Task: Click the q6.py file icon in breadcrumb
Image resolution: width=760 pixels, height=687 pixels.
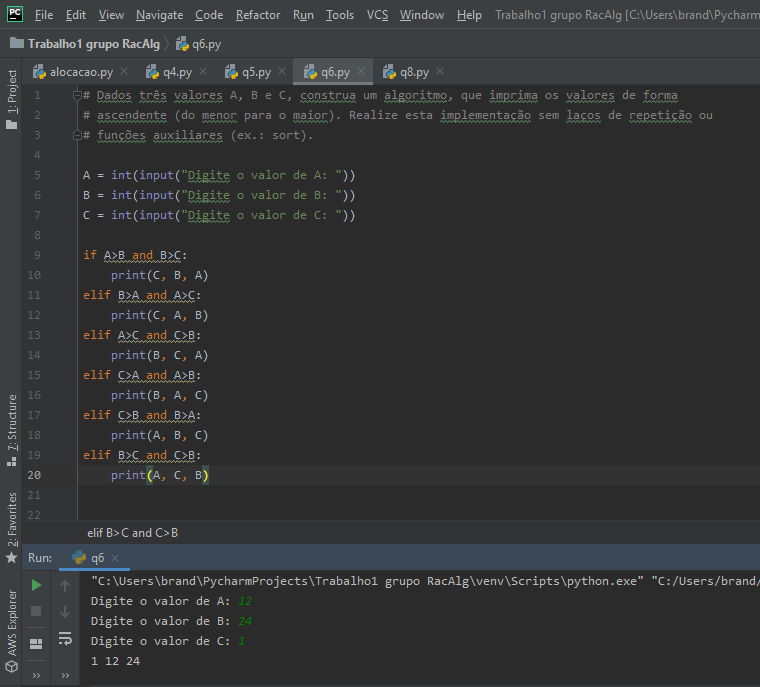Action: pyautogui.click(x=182, y=44)
